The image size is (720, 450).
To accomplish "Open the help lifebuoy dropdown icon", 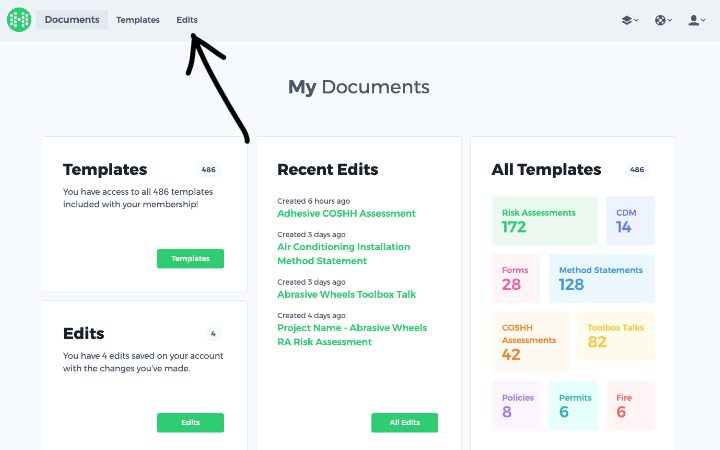I will click(x=663, y=20).
